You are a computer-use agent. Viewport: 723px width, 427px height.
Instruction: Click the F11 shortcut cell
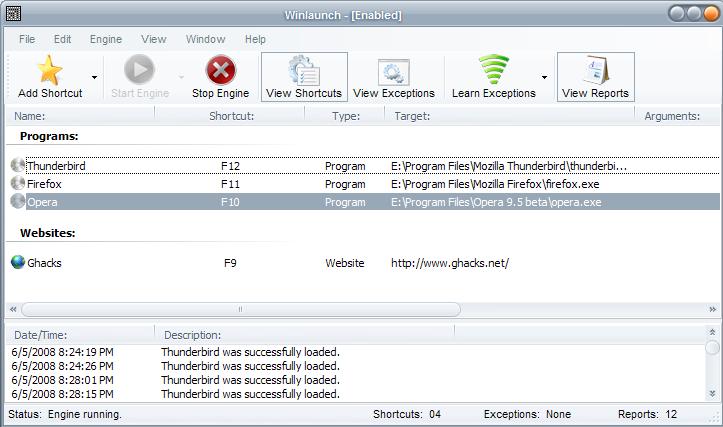(x=230, y=184)
